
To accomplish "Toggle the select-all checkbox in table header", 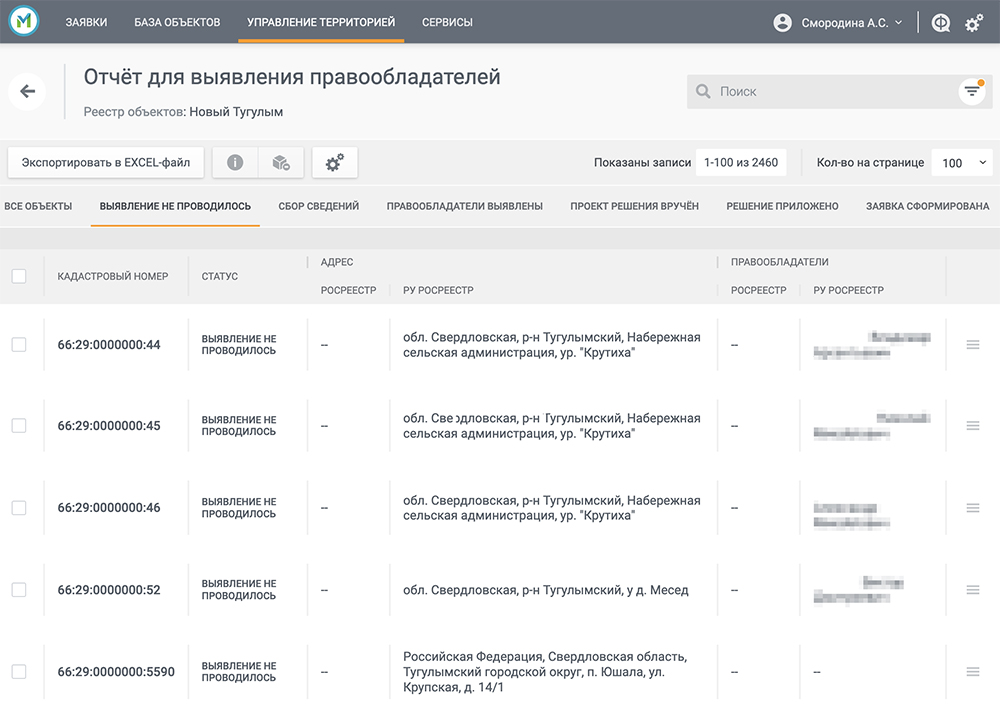I will click(x=19, y=276).
